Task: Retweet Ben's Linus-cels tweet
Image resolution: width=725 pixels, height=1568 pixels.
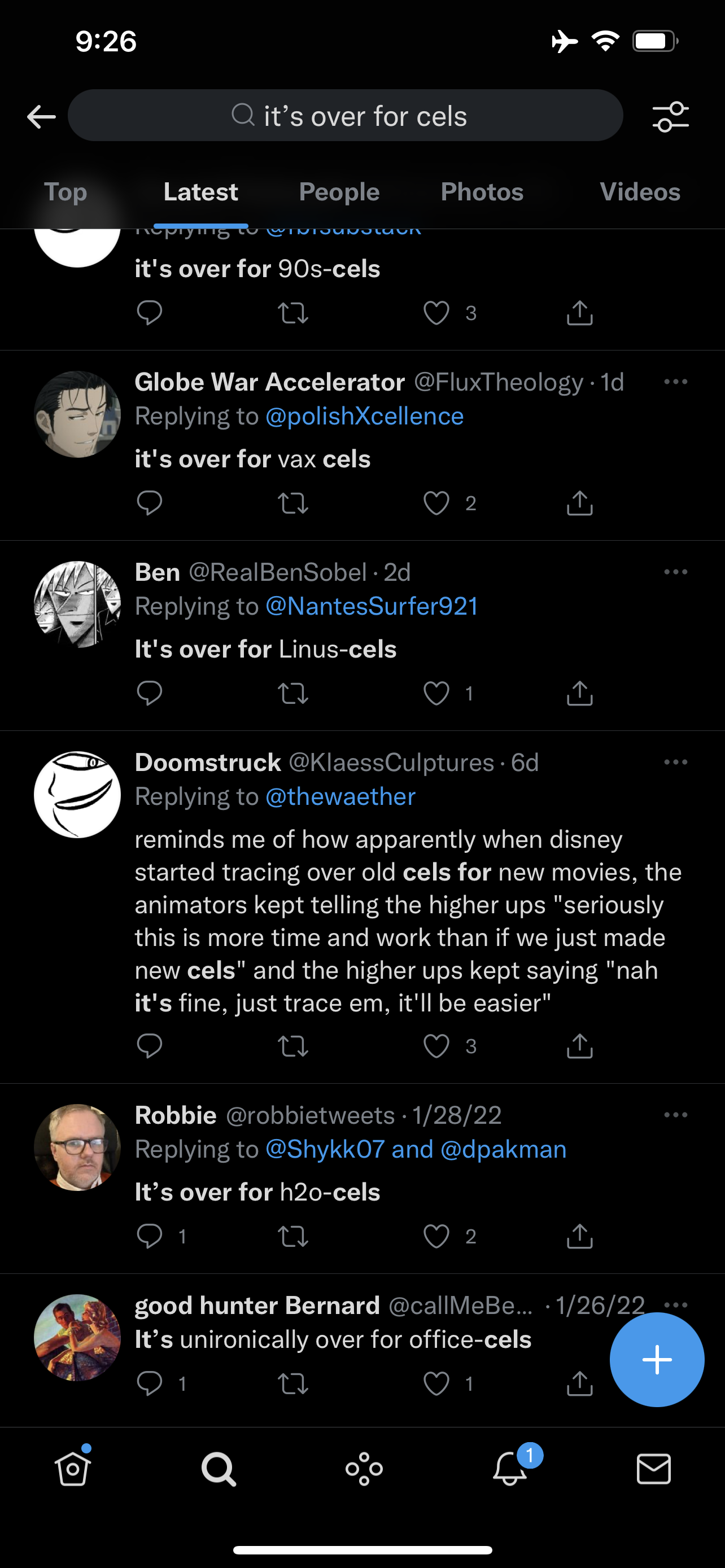Action: click(x=293, y=693)
